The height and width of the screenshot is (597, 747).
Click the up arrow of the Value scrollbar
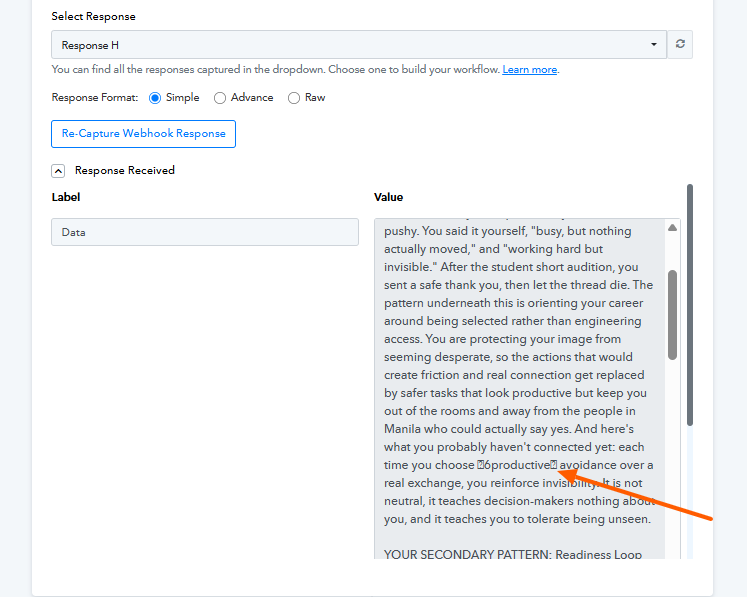(x=672, y=228)
